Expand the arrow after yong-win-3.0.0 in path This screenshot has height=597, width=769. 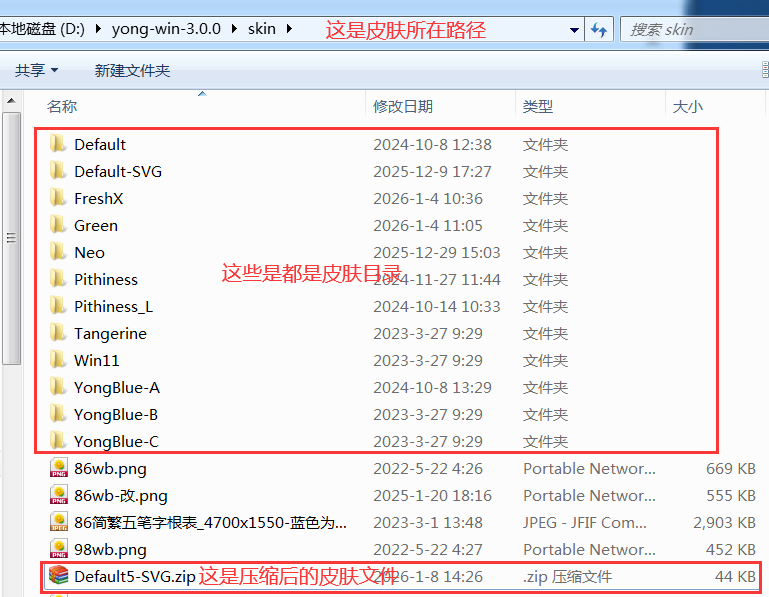tap(236, 29)
